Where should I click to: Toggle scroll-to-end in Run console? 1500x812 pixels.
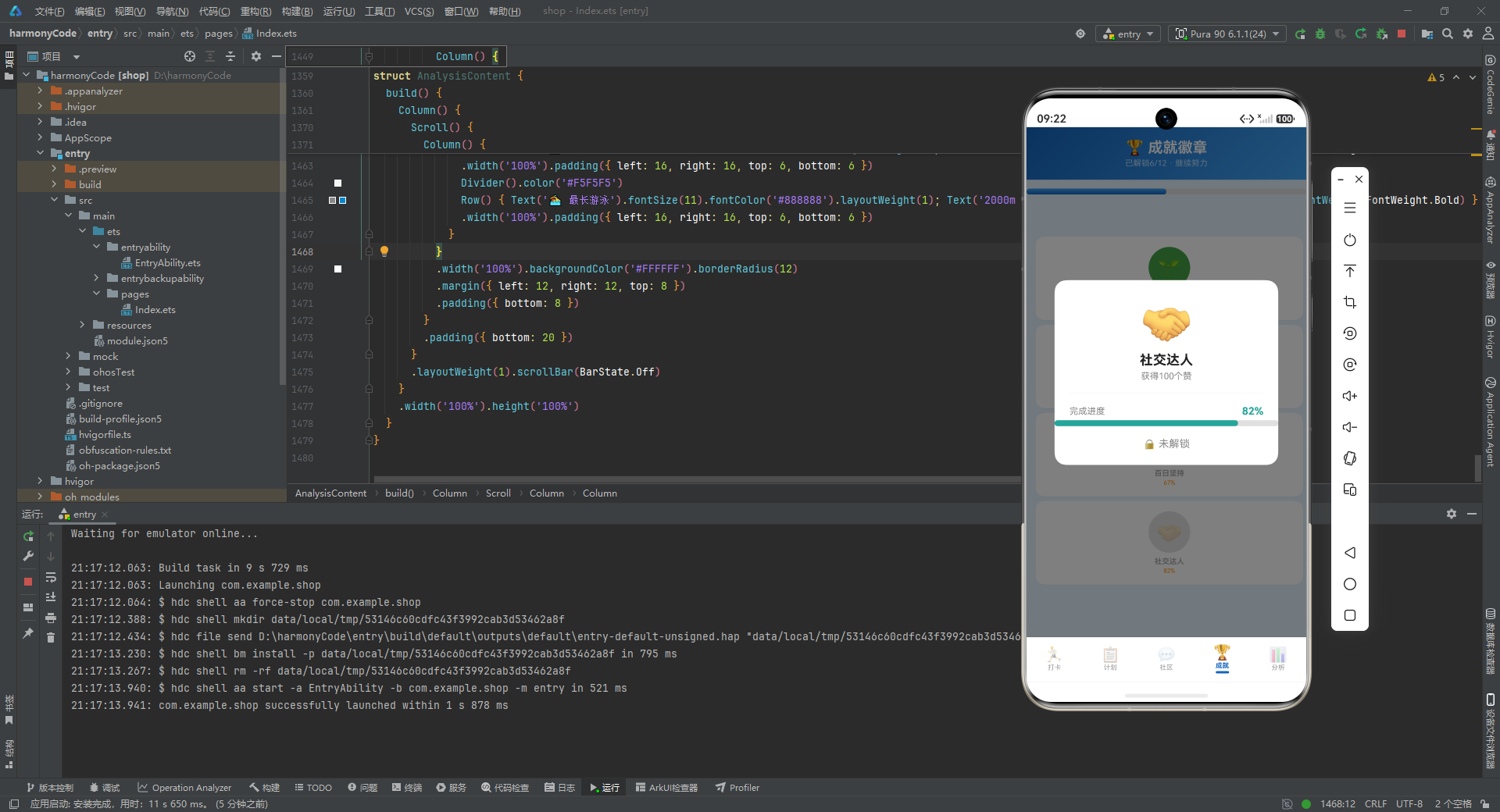coord(51,597)
